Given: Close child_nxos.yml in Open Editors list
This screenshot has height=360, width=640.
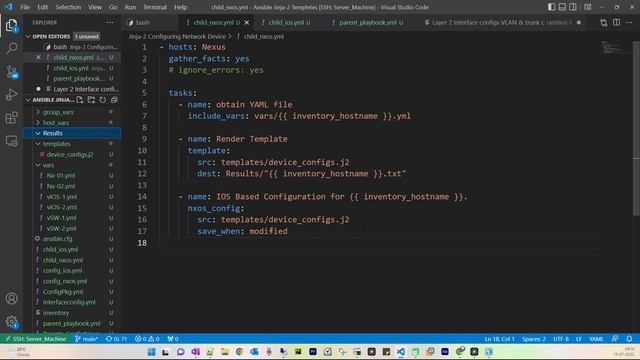Looking at the screenshot, I should point(38,58).
